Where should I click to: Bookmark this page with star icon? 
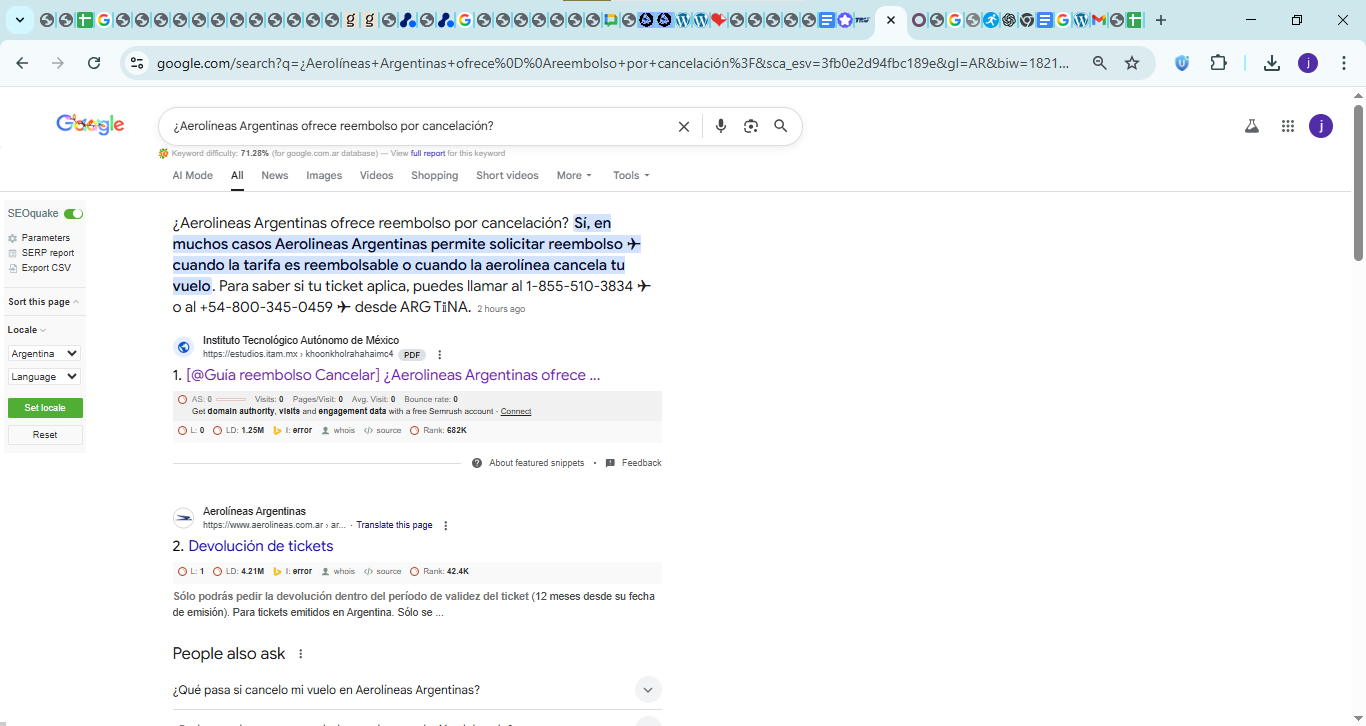pos(1132,63)
